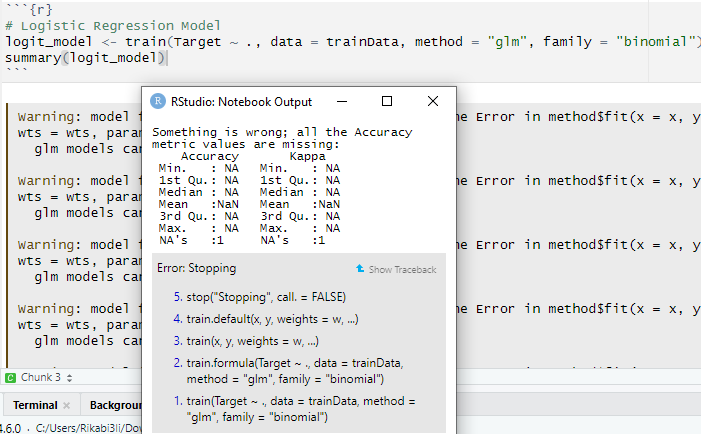
Task: Click the Show Traceback link
Action: pyautogui.click(x=402, y=270)
